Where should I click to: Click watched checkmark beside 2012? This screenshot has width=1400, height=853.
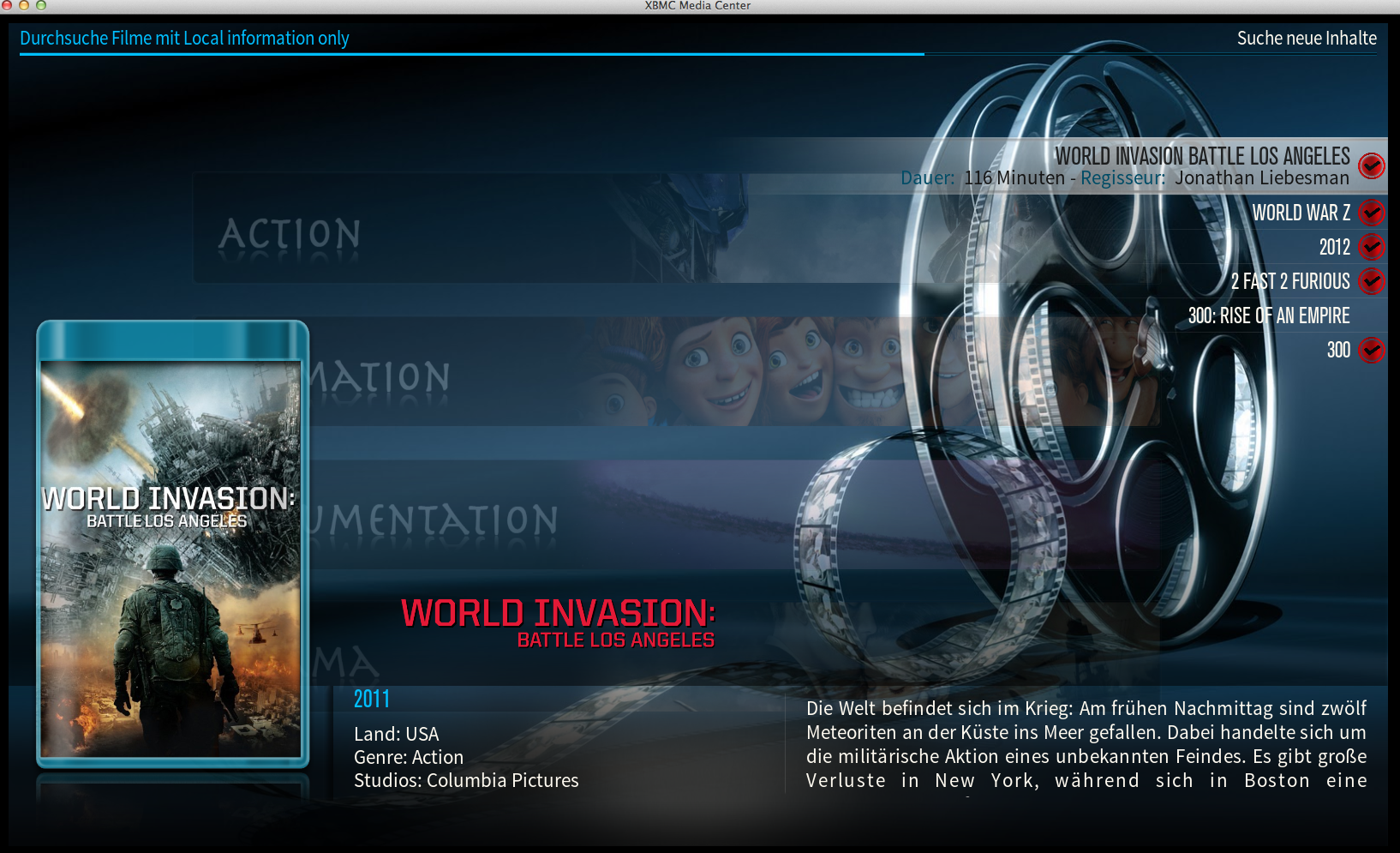point(1372,247)
